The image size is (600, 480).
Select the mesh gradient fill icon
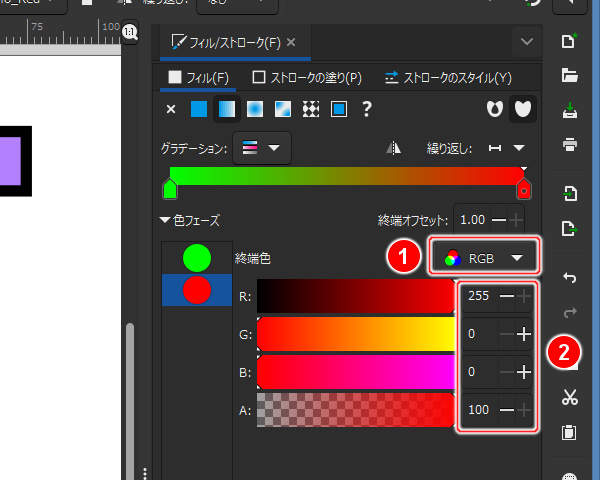tap(283, 109)
